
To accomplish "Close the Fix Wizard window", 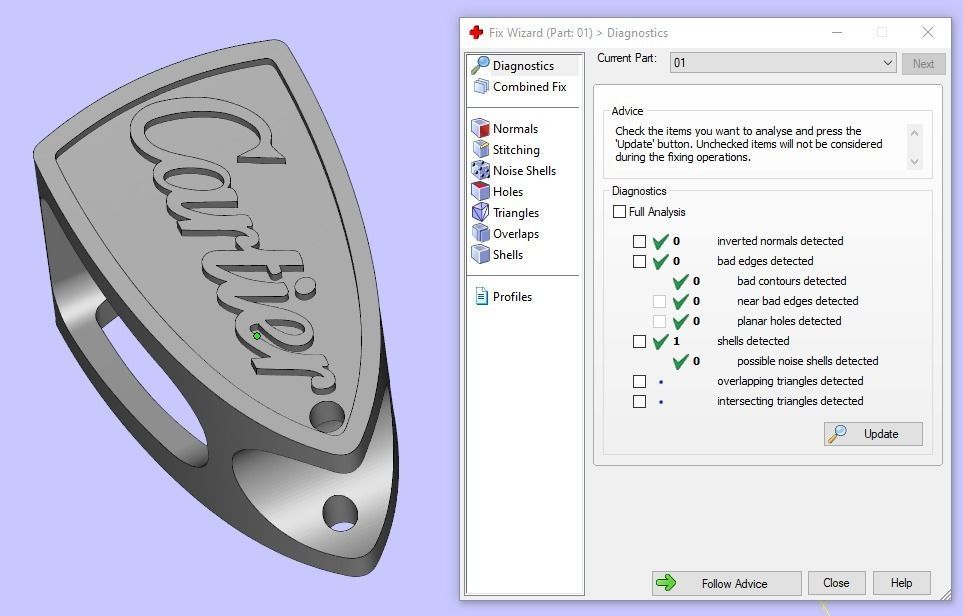I will click(927, 33).
